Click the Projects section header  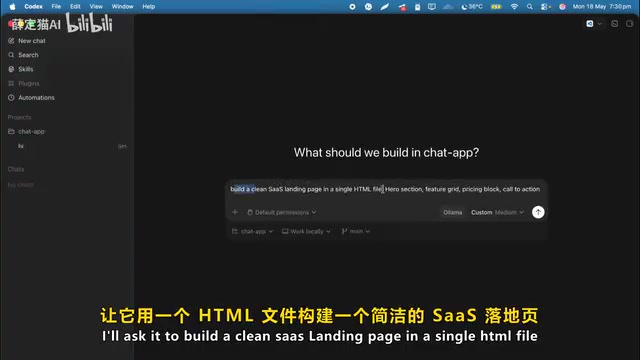coord(19,117)
